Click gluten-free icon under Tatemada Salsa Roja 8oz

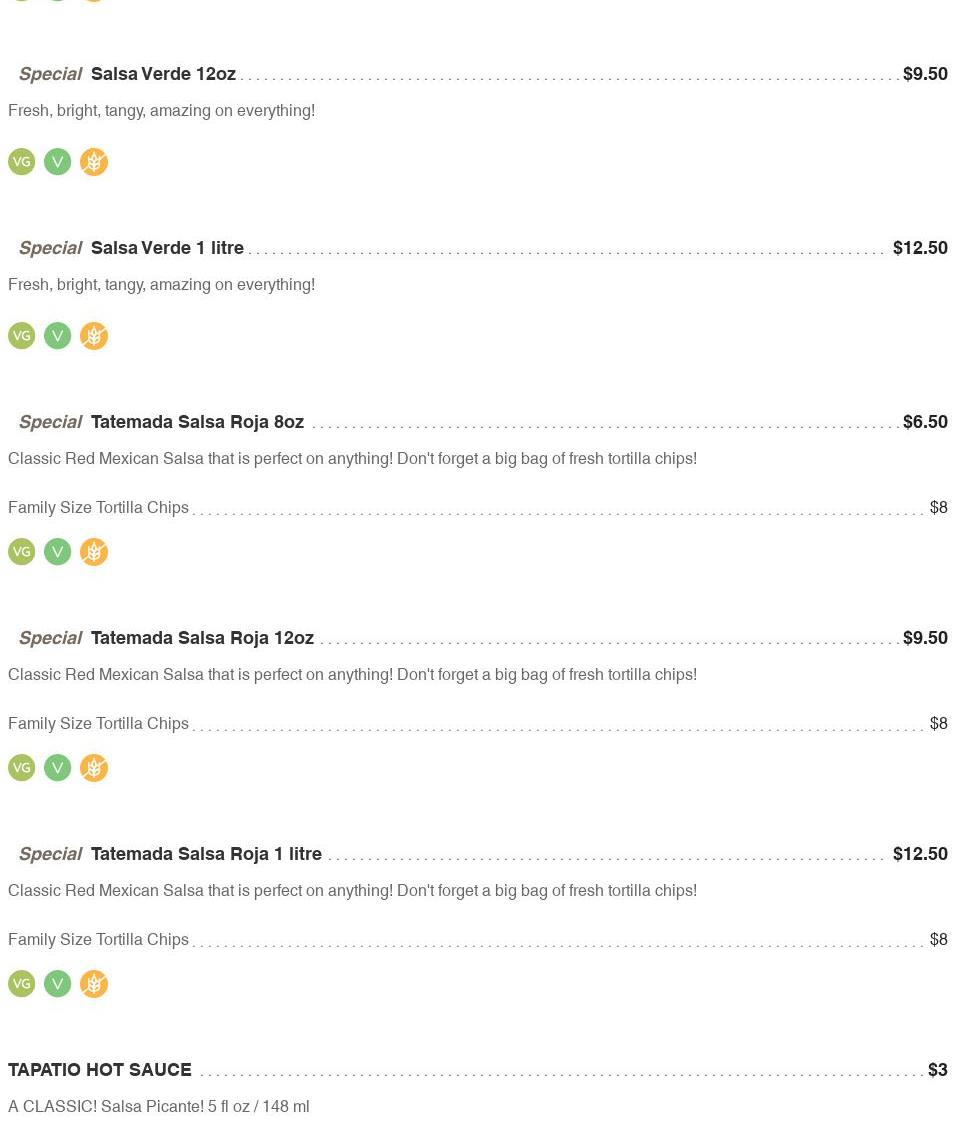[x=94, y=552]
